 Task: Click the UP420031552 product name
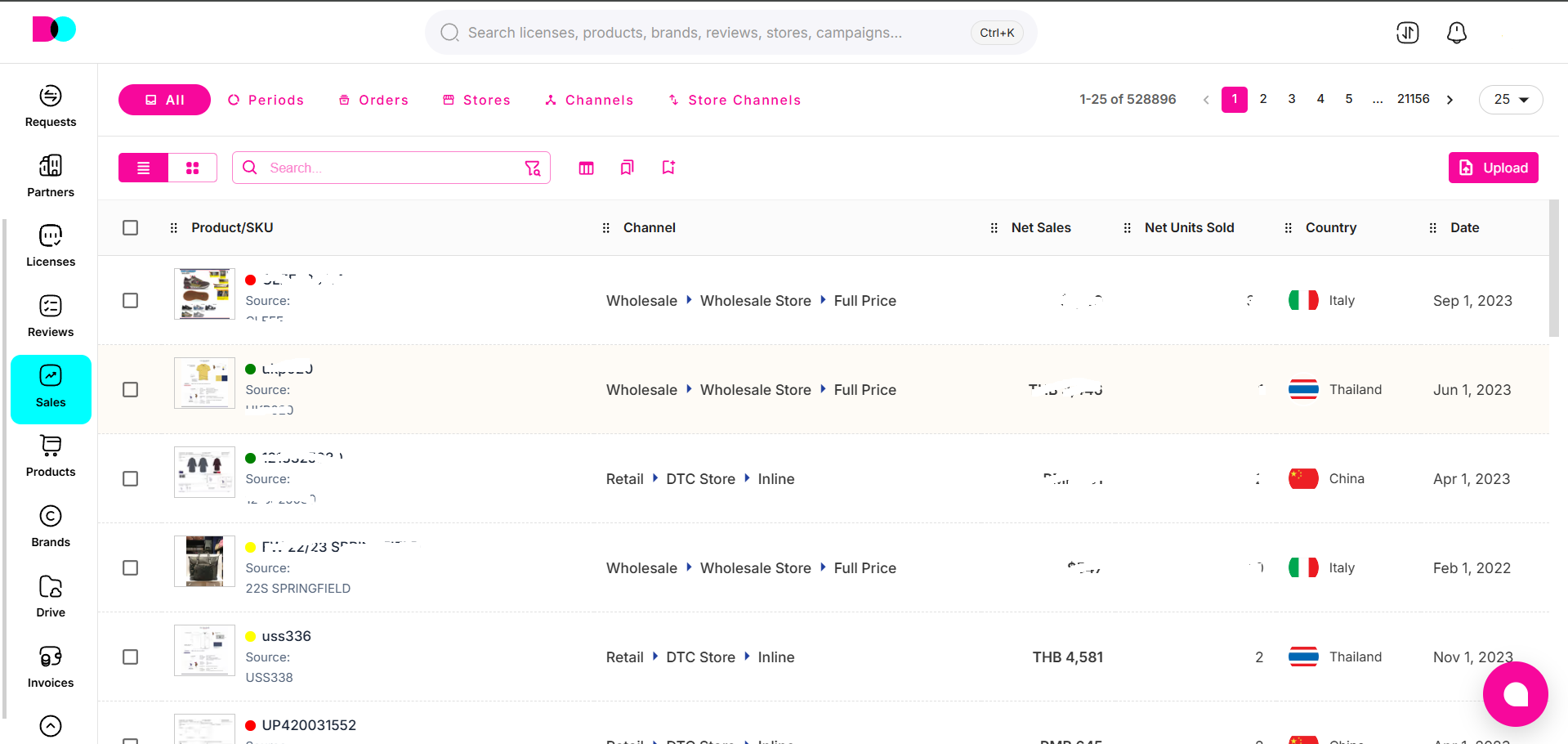[x=309, y=725]
